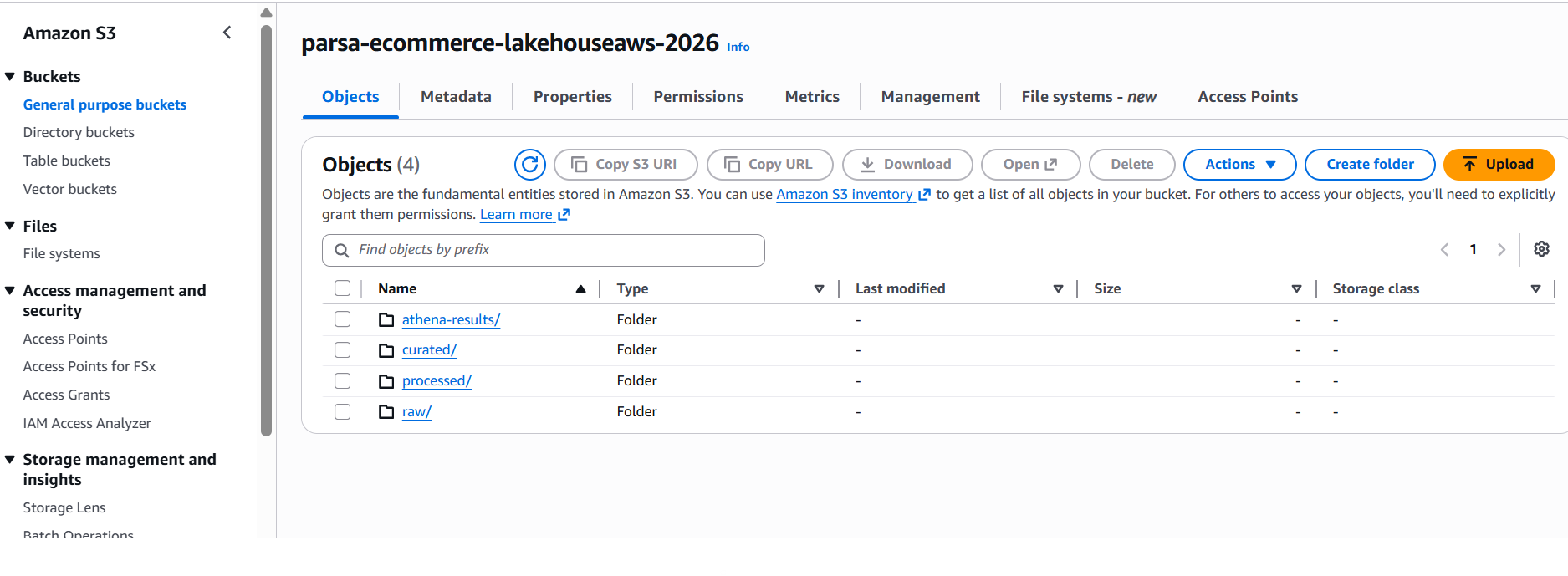Click the folder icon beside processed/
1568x576 pixels.
[x=386, y=381]
